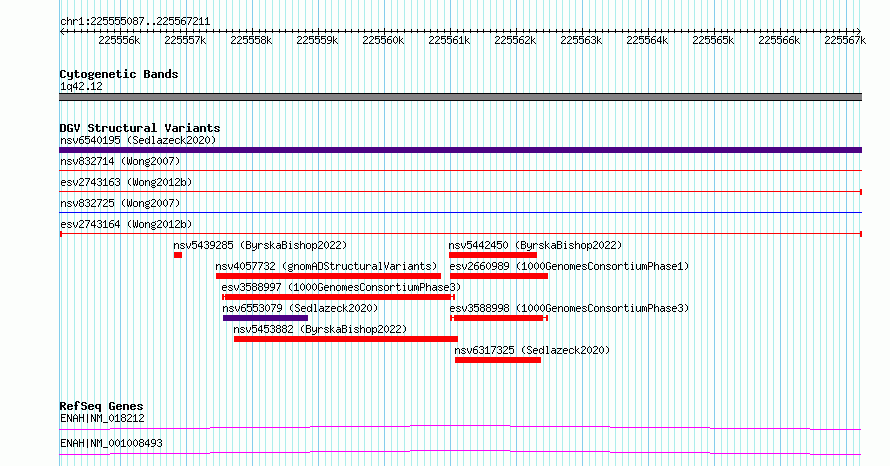Click the ENAH|NM_018212 gene label
The width and height of the screenshot is (890, 466).
click(x=102, y=418)
